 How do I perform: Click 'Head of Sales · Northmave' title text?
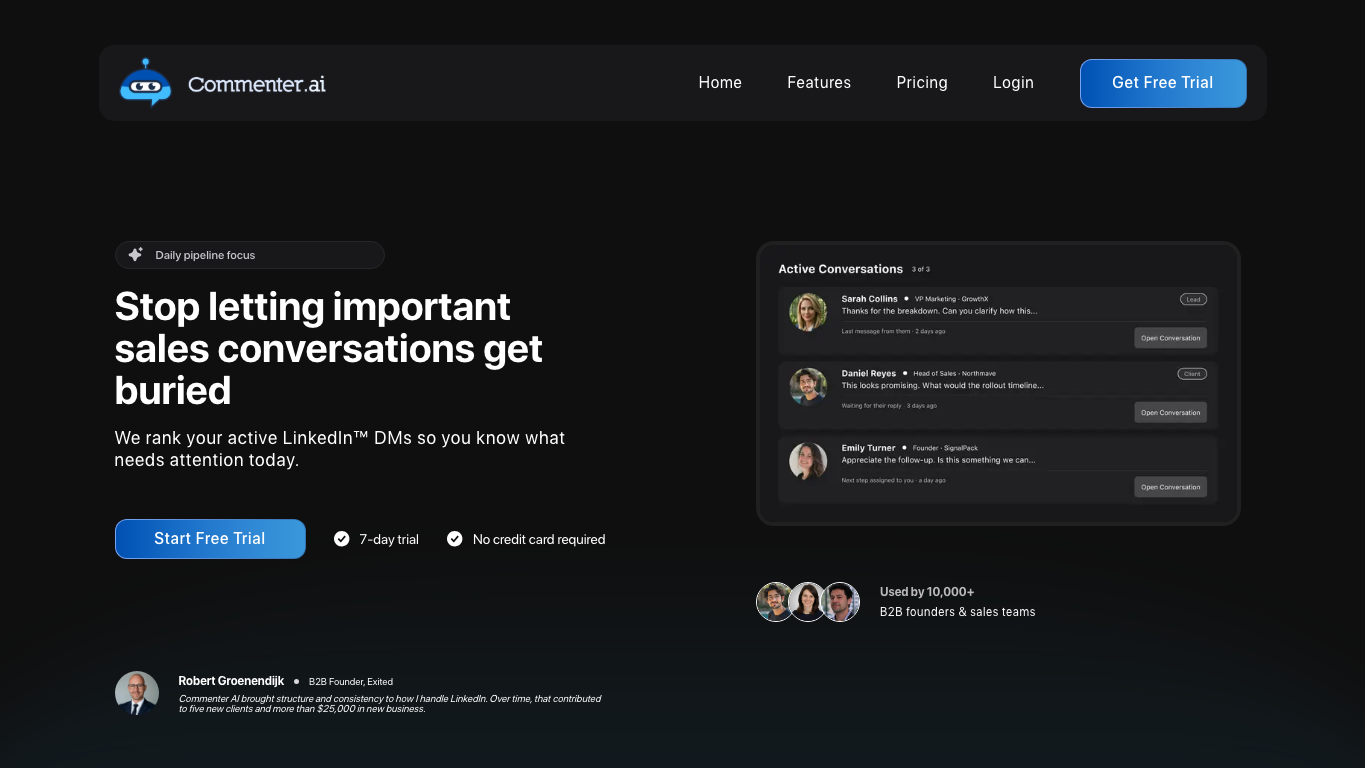coord(954,374)
